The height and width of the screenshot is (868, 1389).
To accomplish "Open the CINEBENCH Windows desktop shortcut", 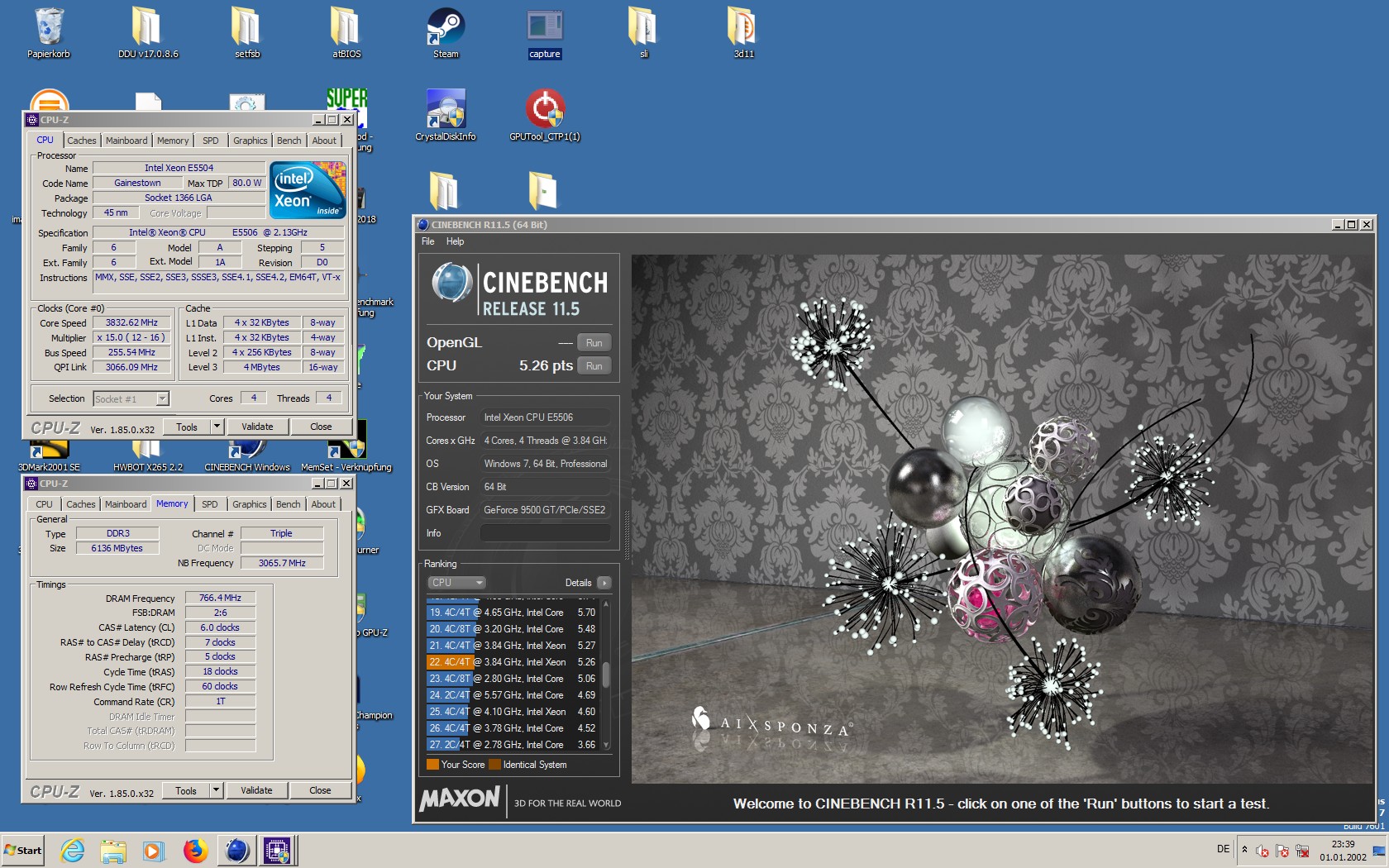I will coord(247,459).
